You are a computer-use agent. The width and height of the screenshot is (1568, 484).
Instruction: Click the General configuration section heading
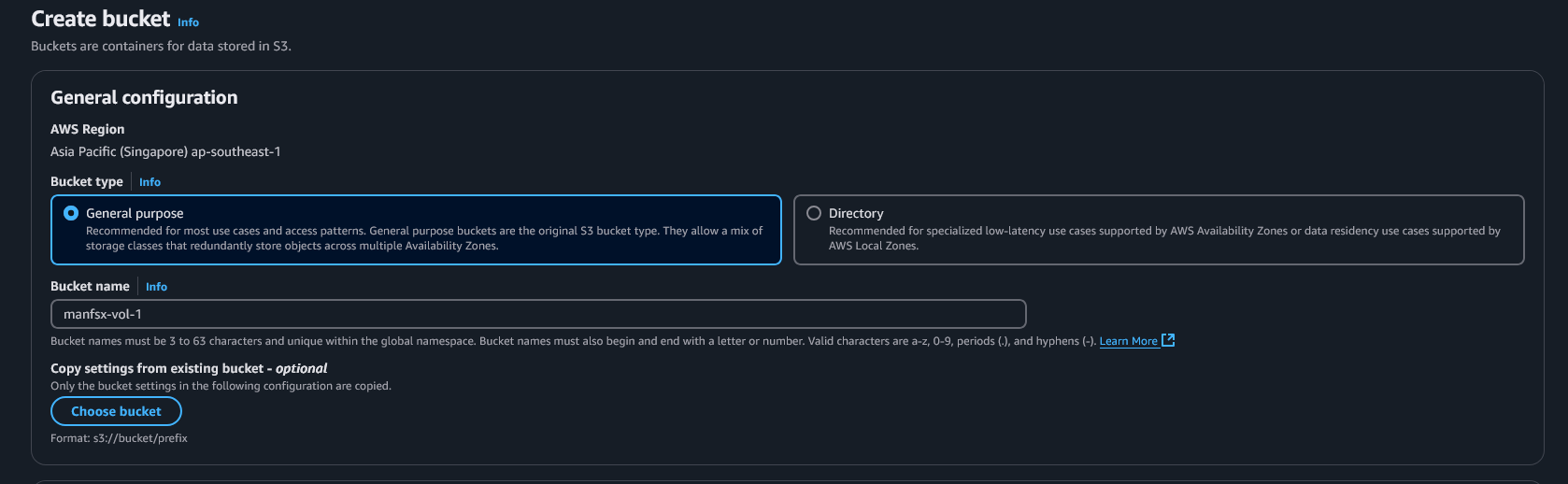click(x=144, y=97)
